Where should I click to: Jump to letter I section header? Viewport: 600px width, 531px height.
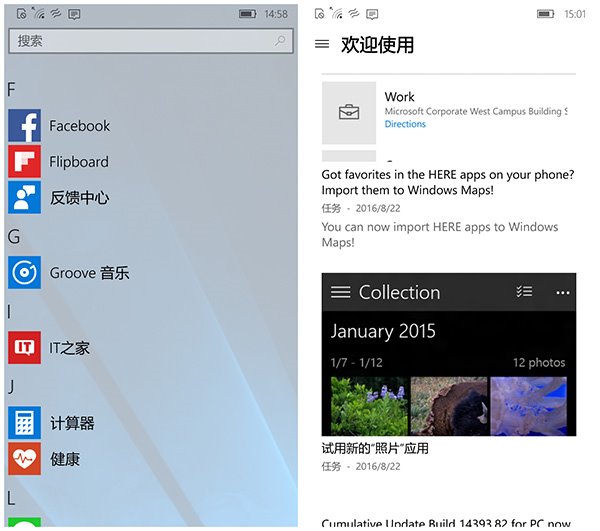click(9, 312)
